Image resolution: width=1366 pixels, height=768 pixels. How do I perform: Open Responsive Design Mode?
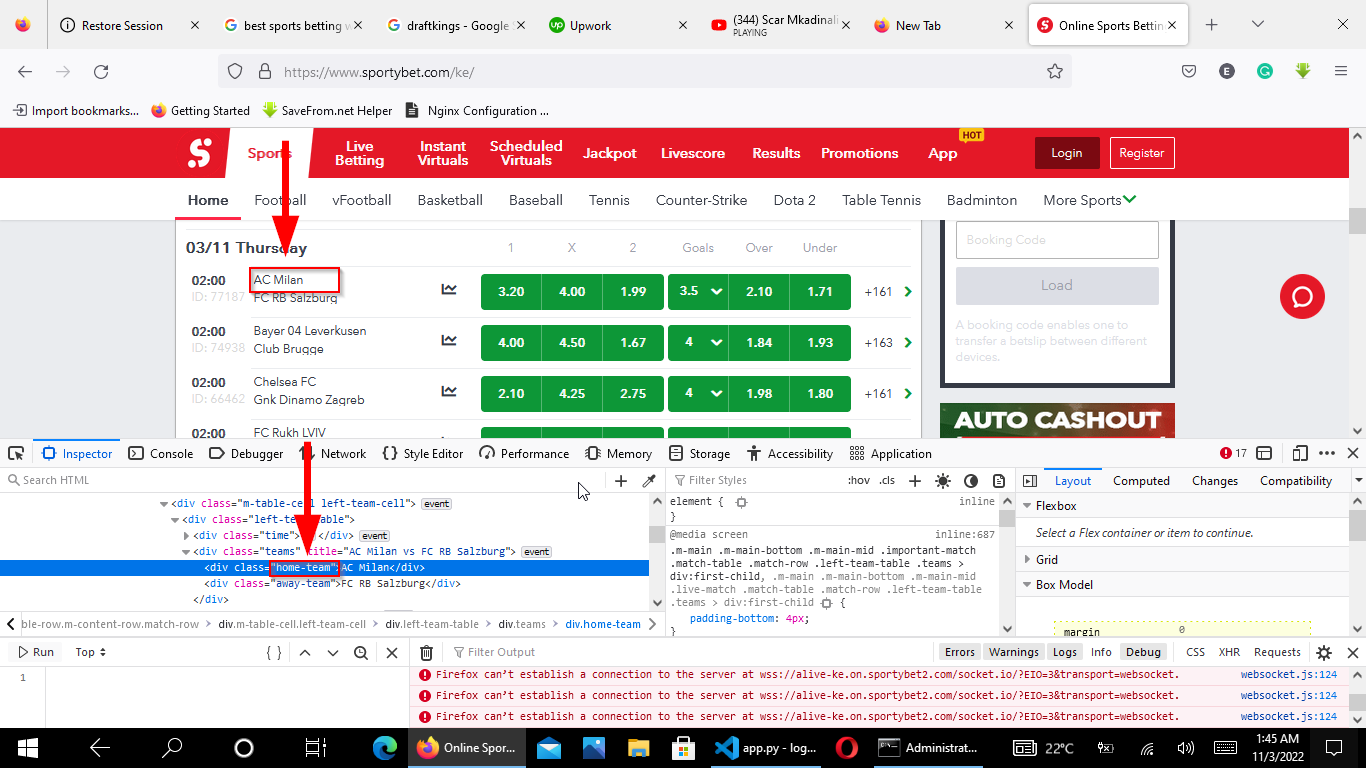1299,453
